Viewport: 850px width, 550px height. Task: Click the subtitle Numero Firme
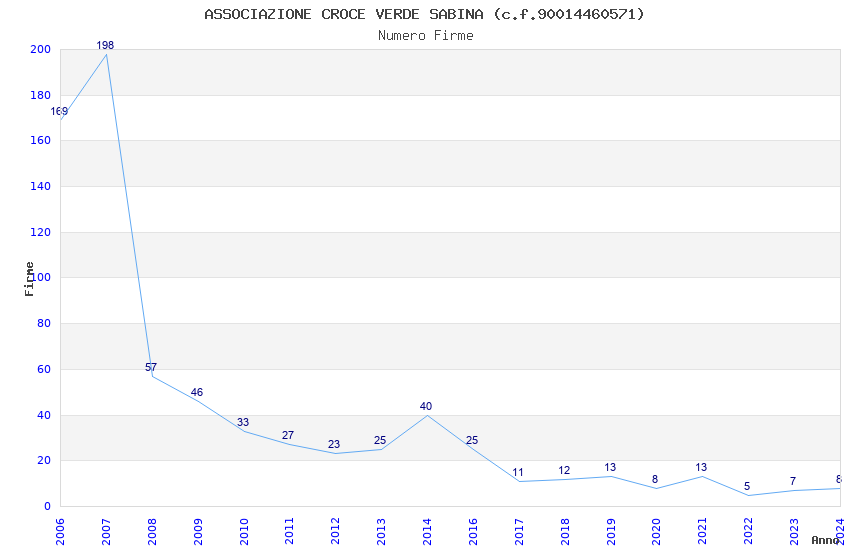tap(426, 36)
